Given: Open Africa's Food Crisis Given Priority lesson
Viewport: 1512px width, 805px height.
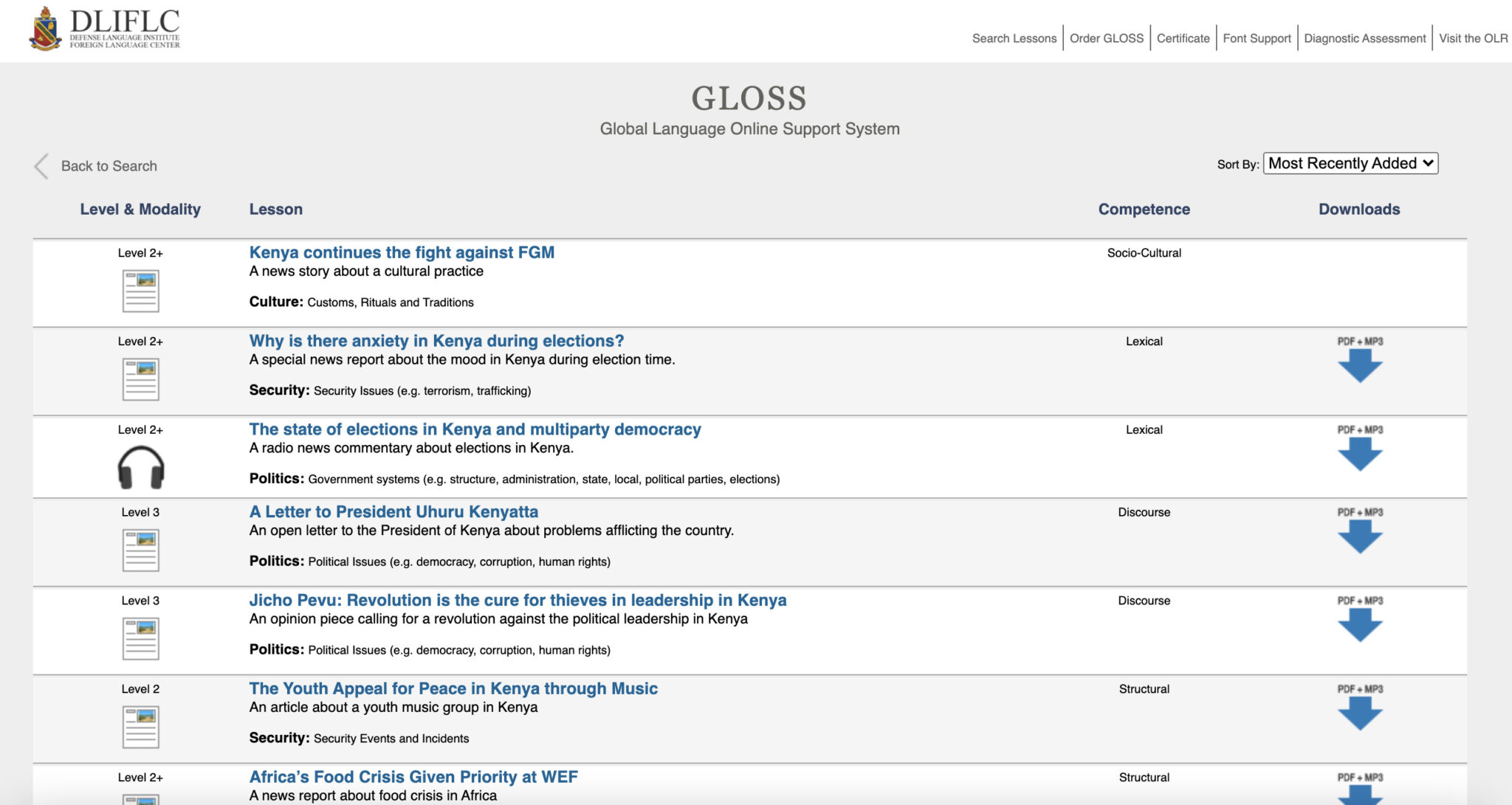Looking at the screenshot, I should pyautogui.click(x=413, y=777).
